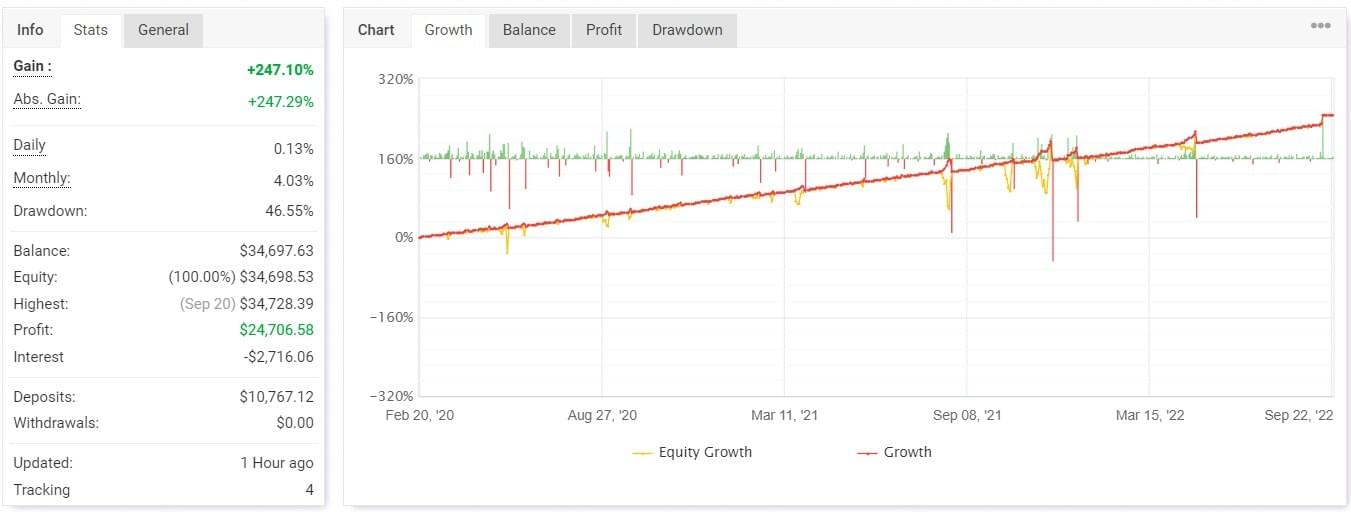Click the Sep 08, '21 axis date
This screenshot has width=1351, height=512.
(x=966, y=415)
